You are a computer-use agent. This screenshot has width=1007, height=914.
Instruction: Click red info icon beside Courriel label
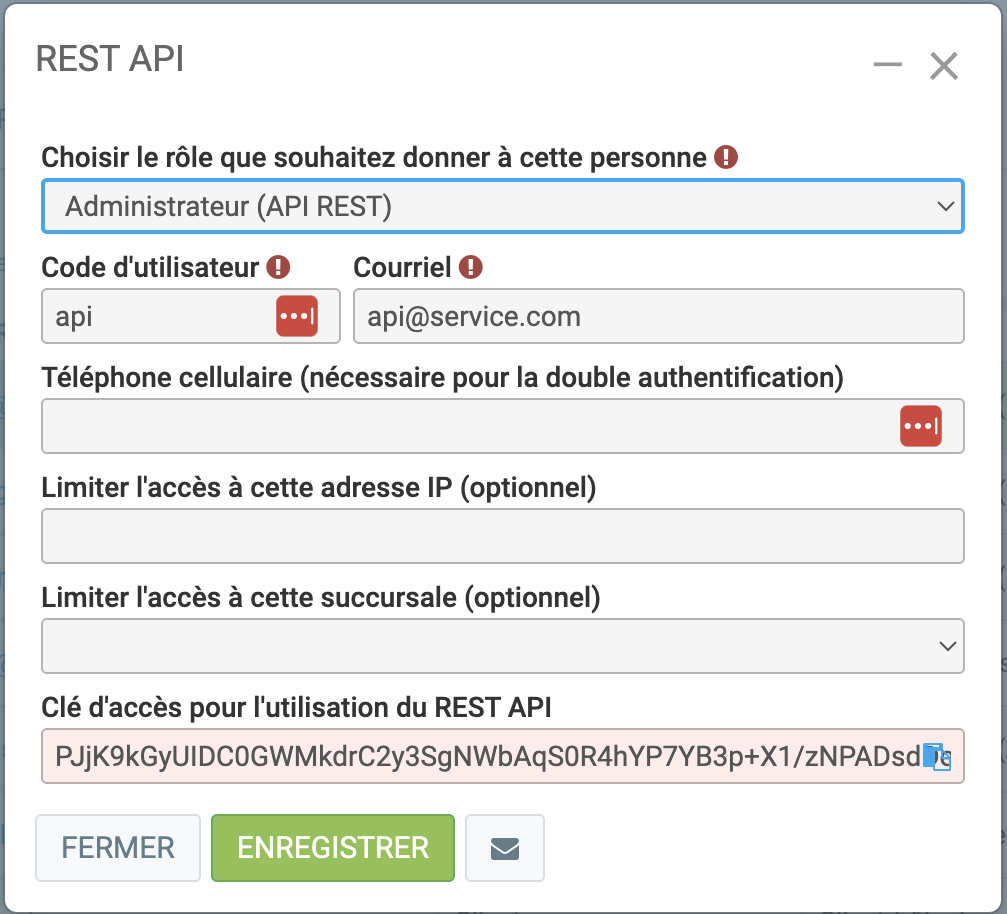click(471, 267)
